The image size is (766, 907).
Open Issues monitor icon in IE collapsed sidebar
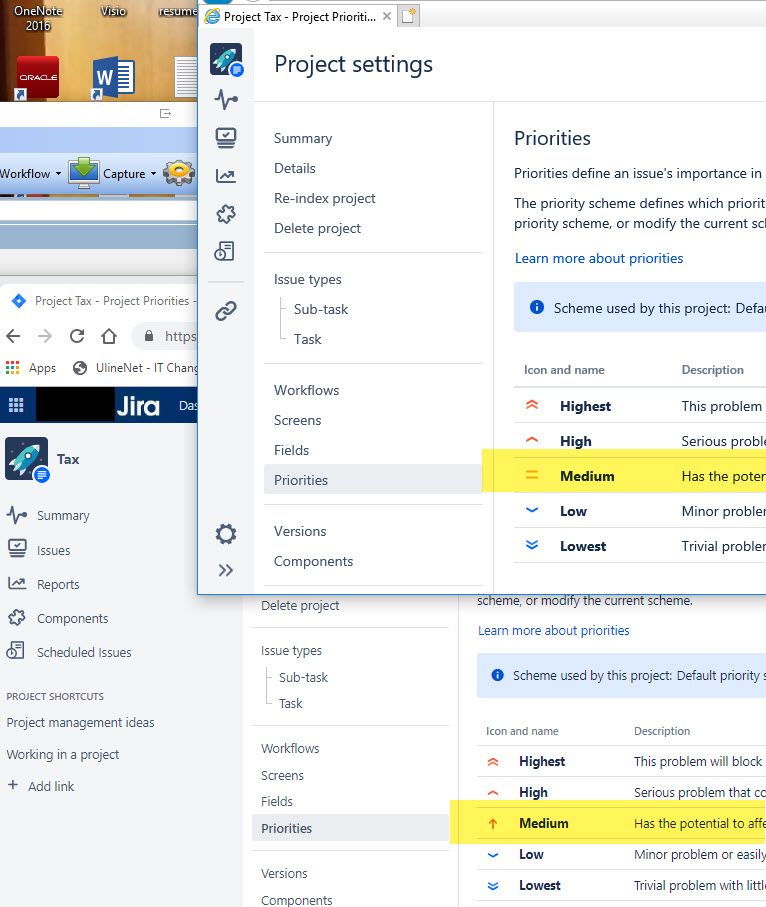(226, 138)
